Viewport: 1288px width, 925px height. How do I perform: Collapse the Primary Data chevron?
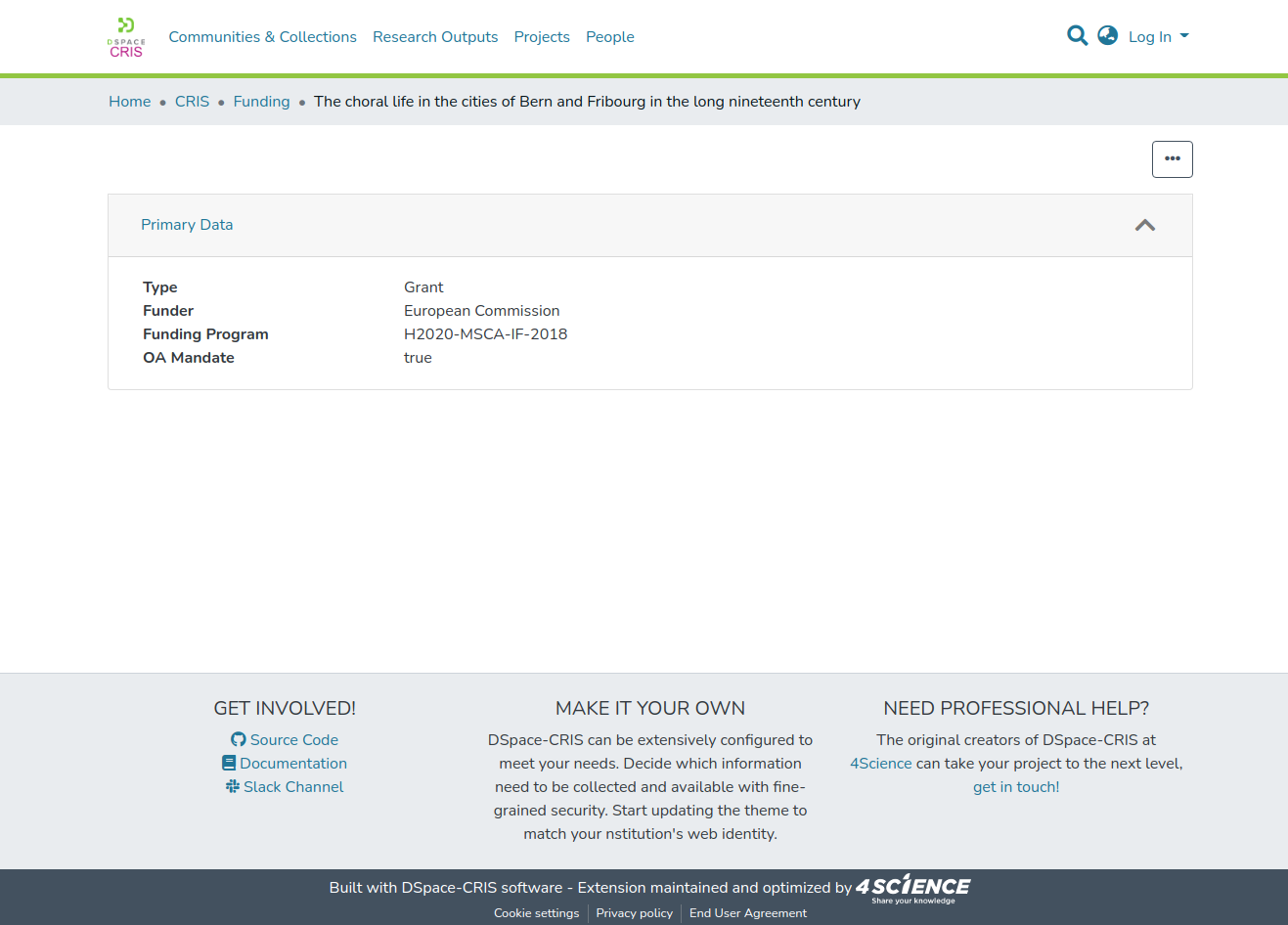[x=1144, y=225]
